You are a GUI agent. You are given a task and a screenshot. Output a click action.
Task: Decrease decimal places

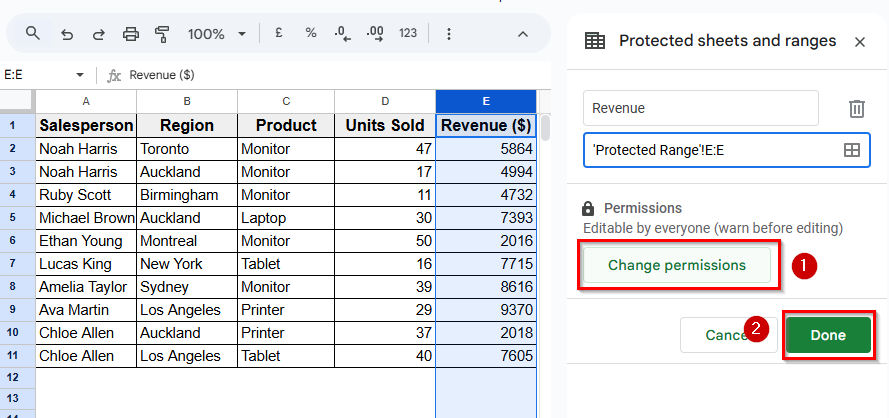pos(343,34)
